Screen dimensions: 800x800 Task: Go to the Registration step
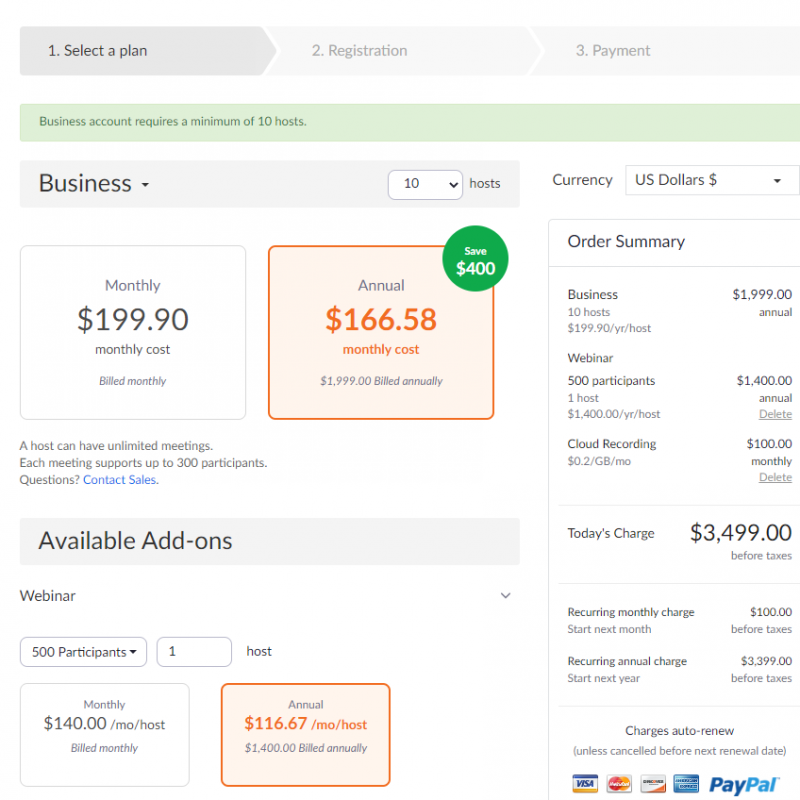[x=359, y=51]
